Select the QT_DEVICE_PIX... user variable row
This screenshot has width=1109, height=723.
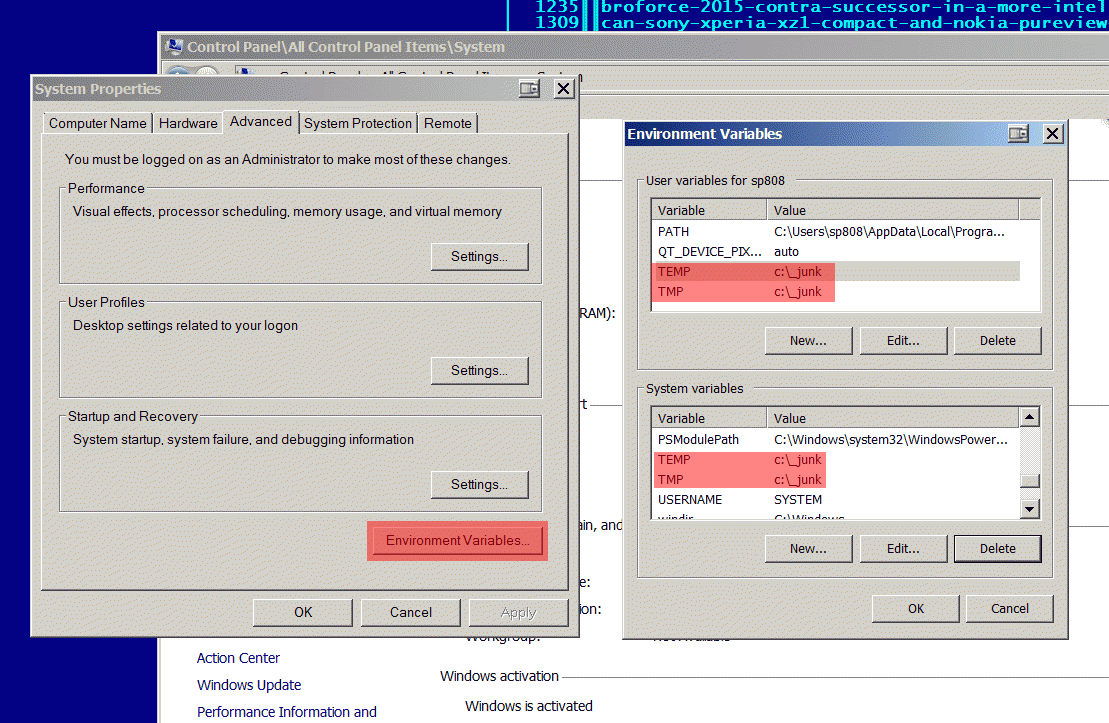coord(835,252)
